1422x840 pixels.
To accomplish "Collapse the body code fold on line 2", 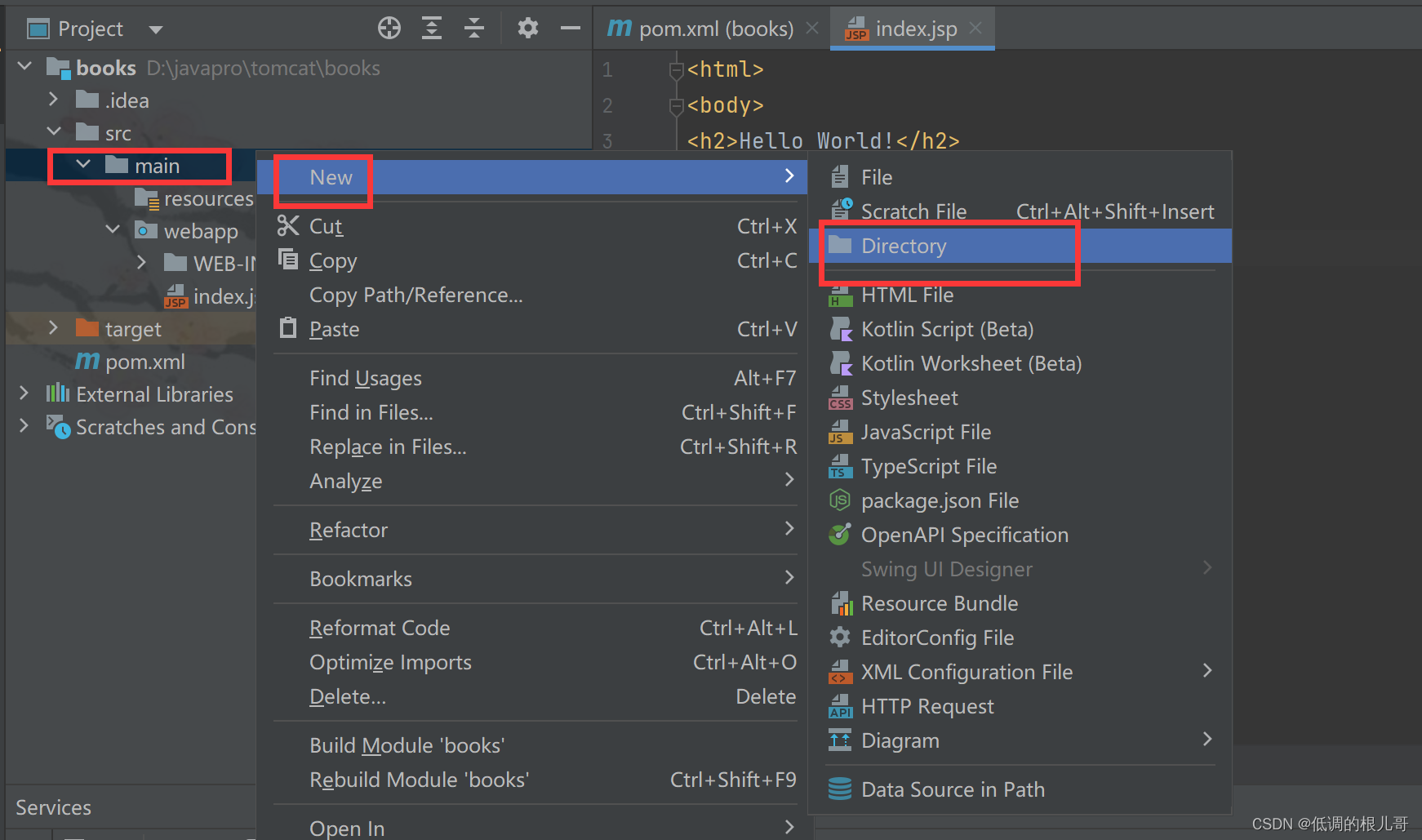I will tap(675, 105).
